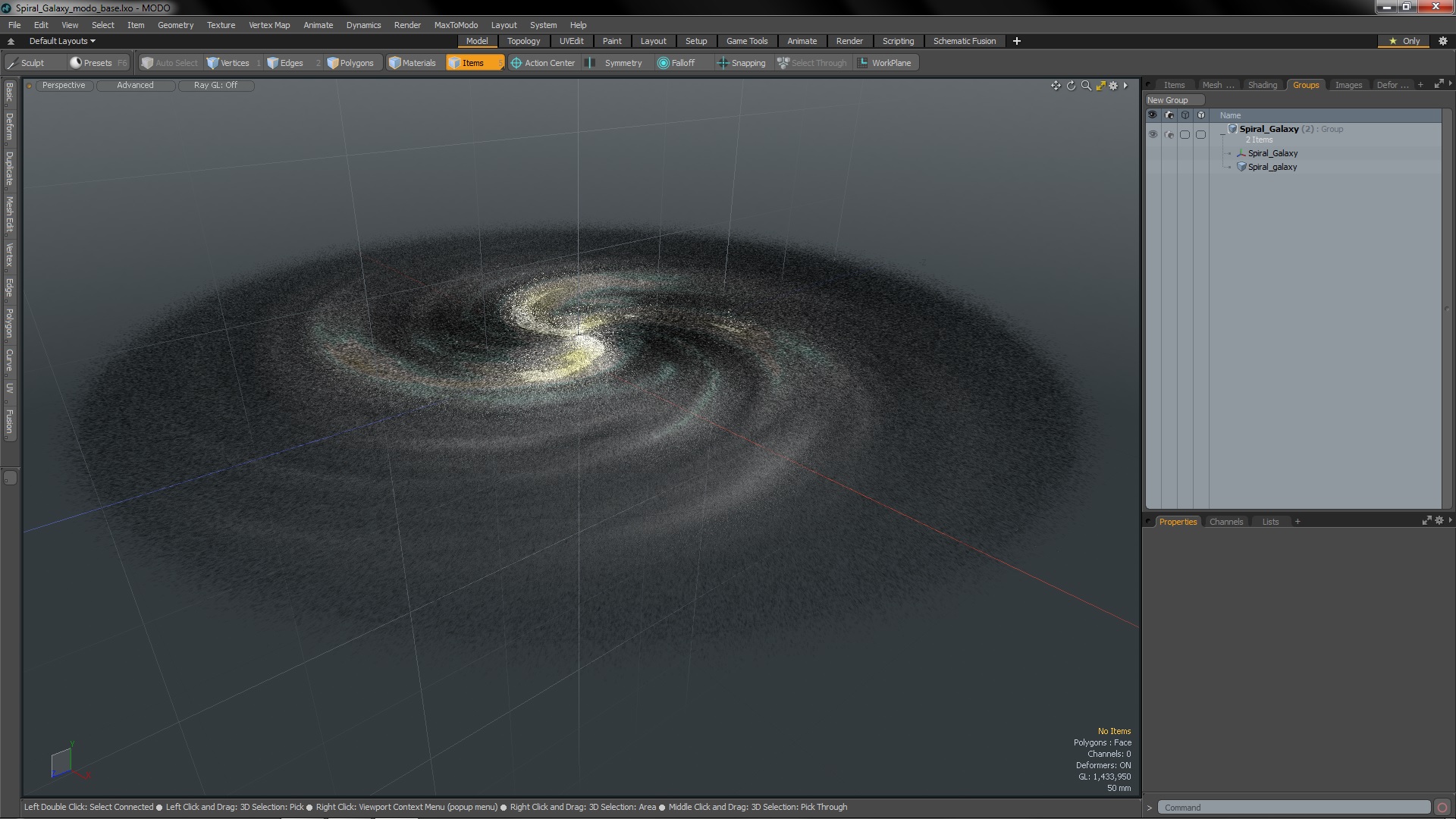
Task: Switch to the Topology layout tab
Action: coord(523,41)
